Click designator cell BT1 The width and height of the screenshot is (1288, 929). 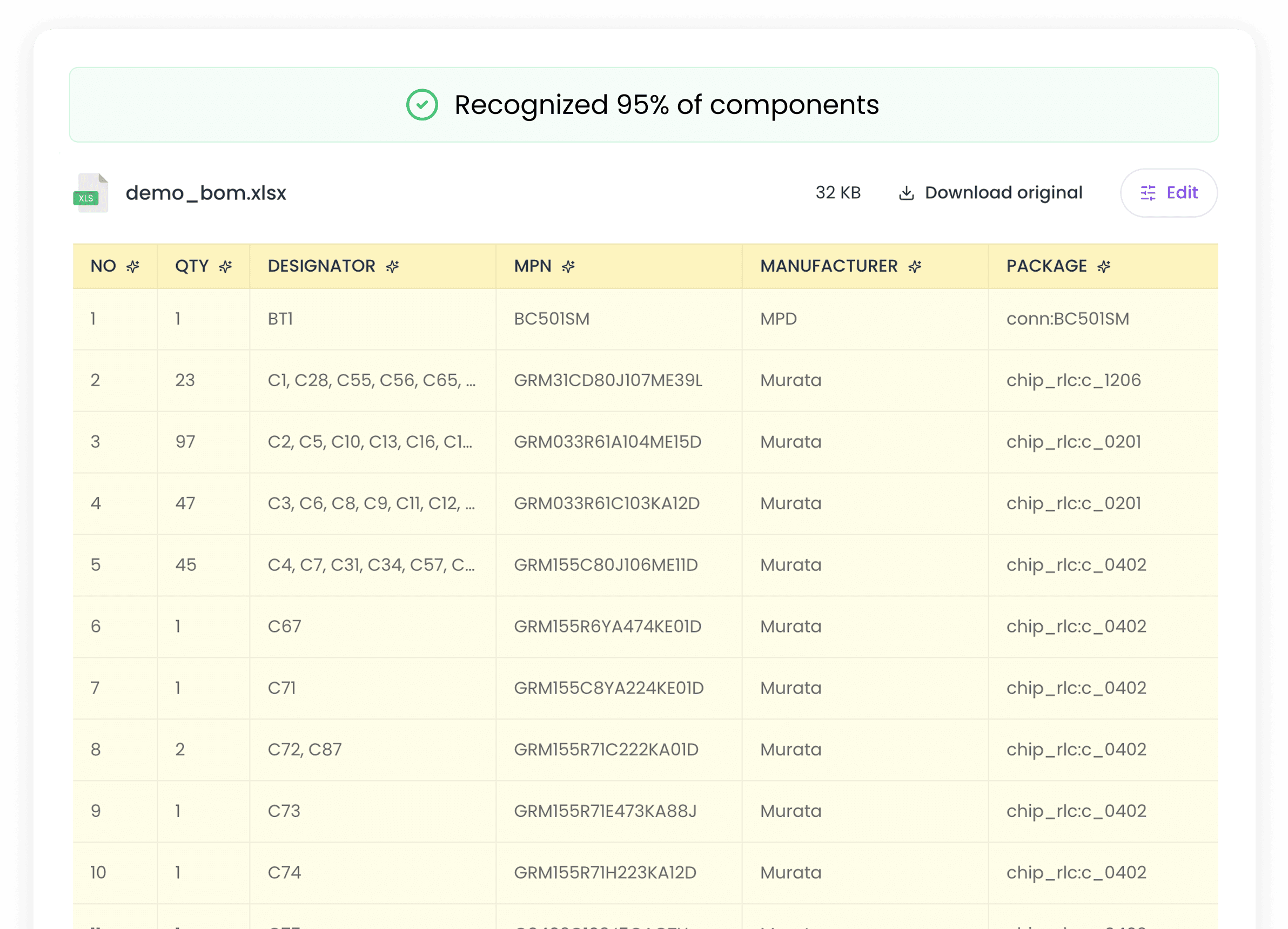click(x=373, y=319)
